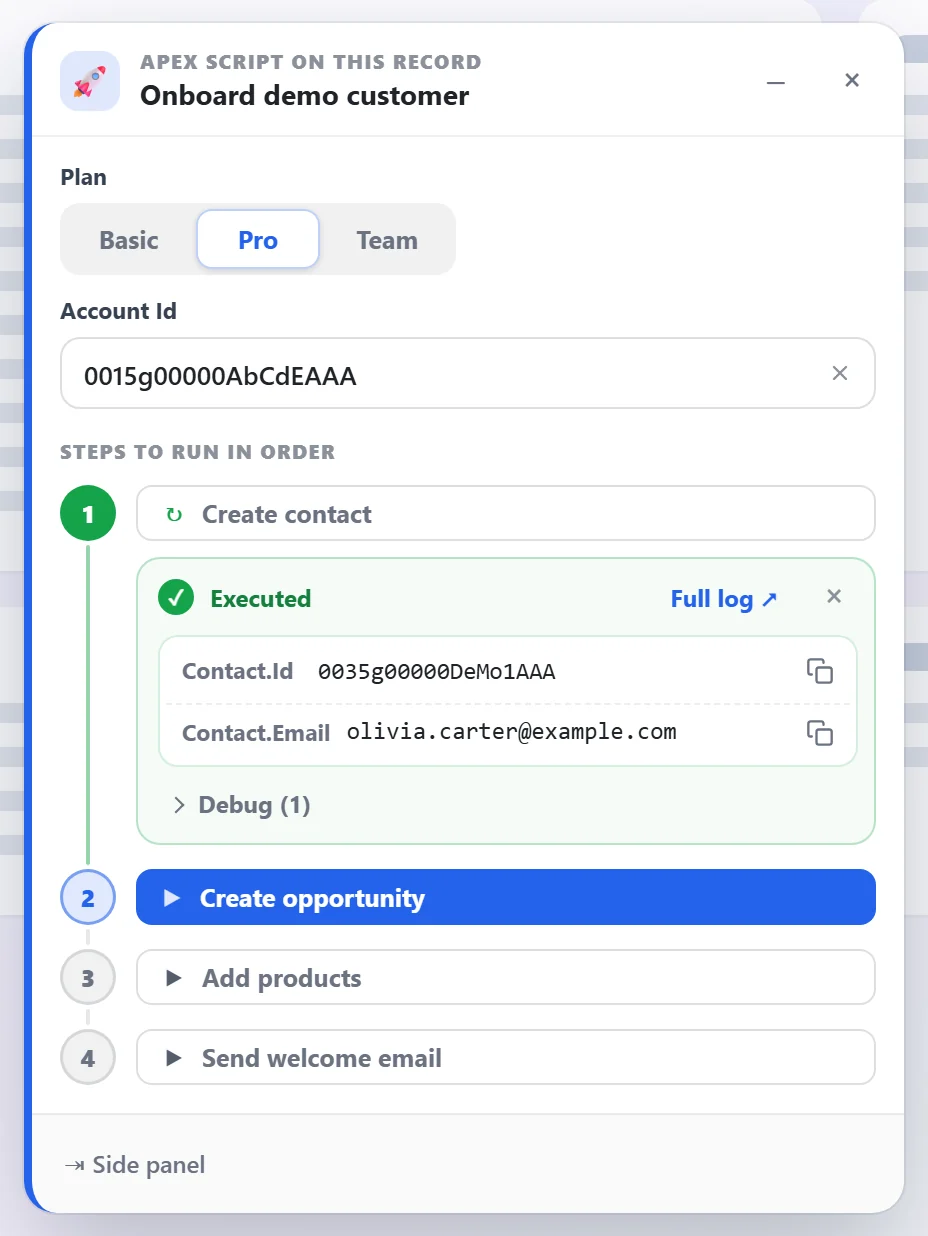928x1236 pixels.
Task: Expand the Debug (1) section
Action: tap(241, 805)
